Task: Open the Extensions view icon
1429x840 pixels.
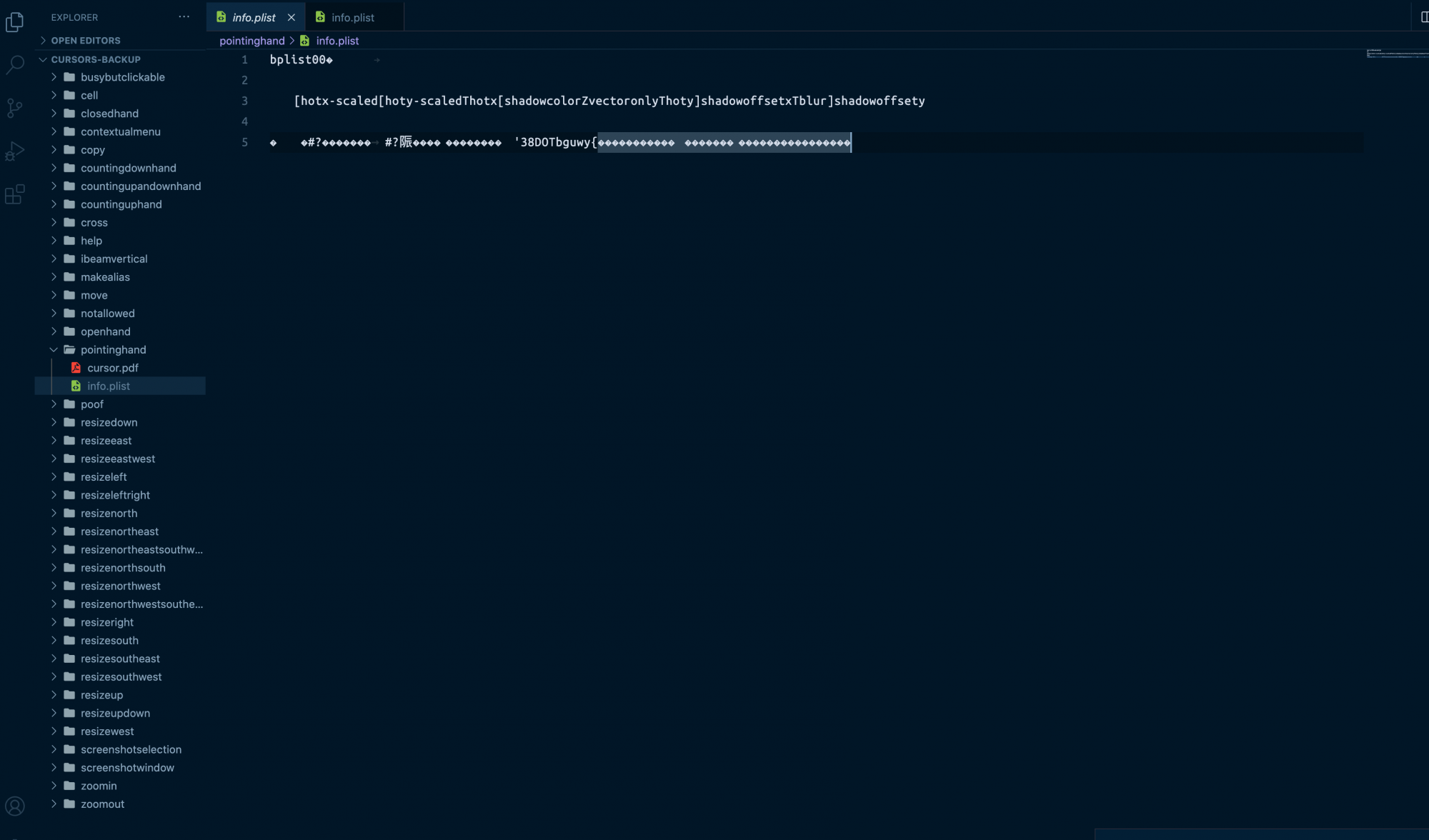Action: pyautogui.click(x=14, y=194)
